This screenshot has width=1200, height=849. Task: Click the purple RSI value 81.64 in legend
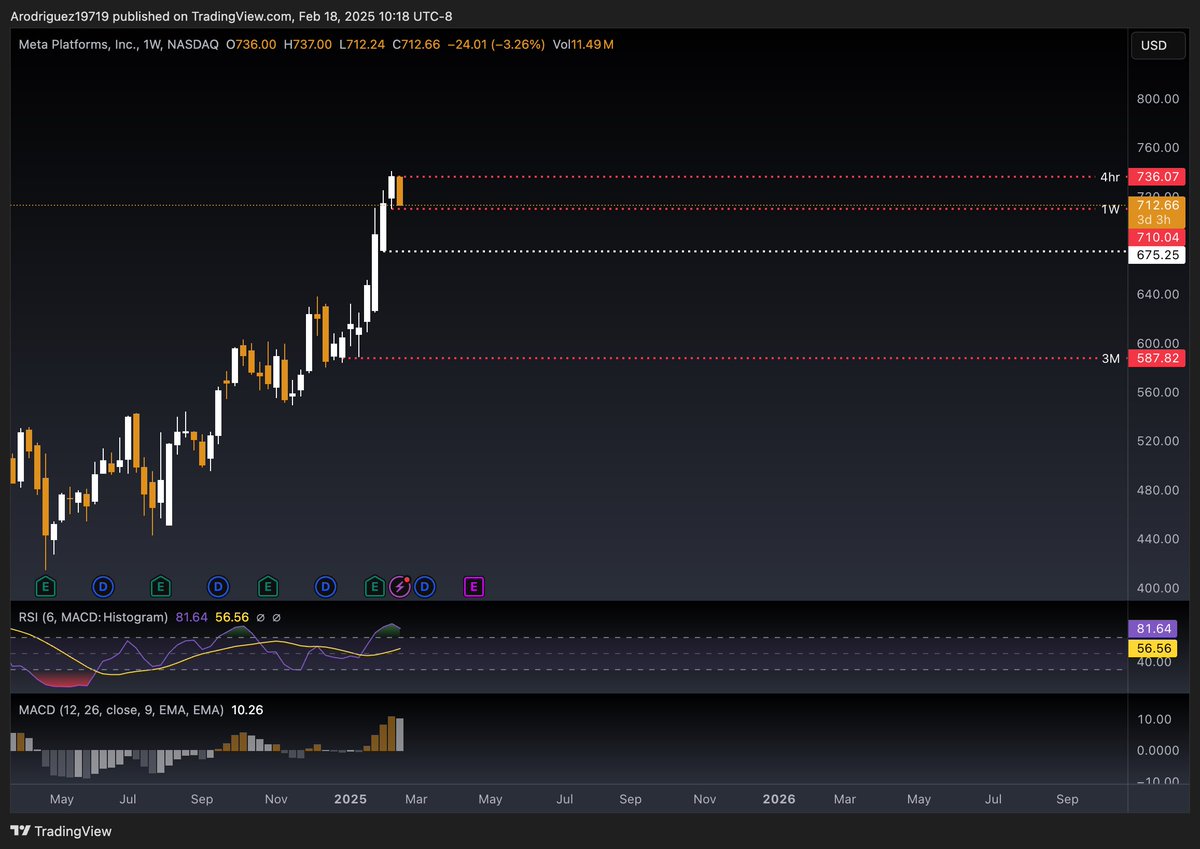[x=192, y=618]
